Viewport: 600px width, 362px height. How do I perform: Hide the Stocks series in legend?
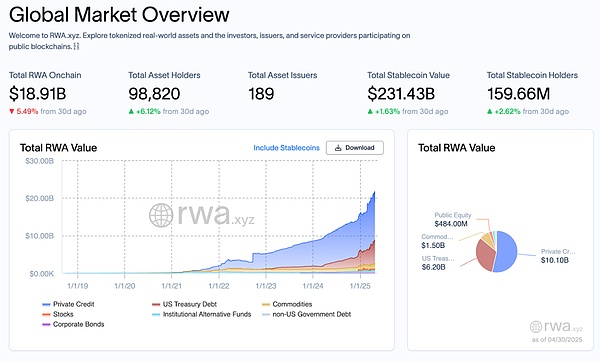[58, 314]
